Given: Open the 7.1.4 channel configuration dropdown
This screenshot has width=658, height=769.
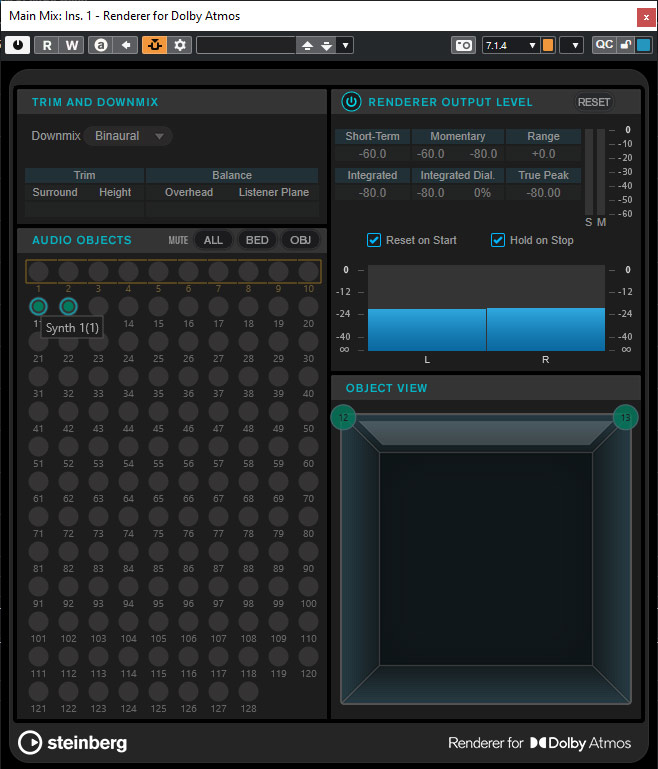Looking at the screenshot, I should (511, 45).
